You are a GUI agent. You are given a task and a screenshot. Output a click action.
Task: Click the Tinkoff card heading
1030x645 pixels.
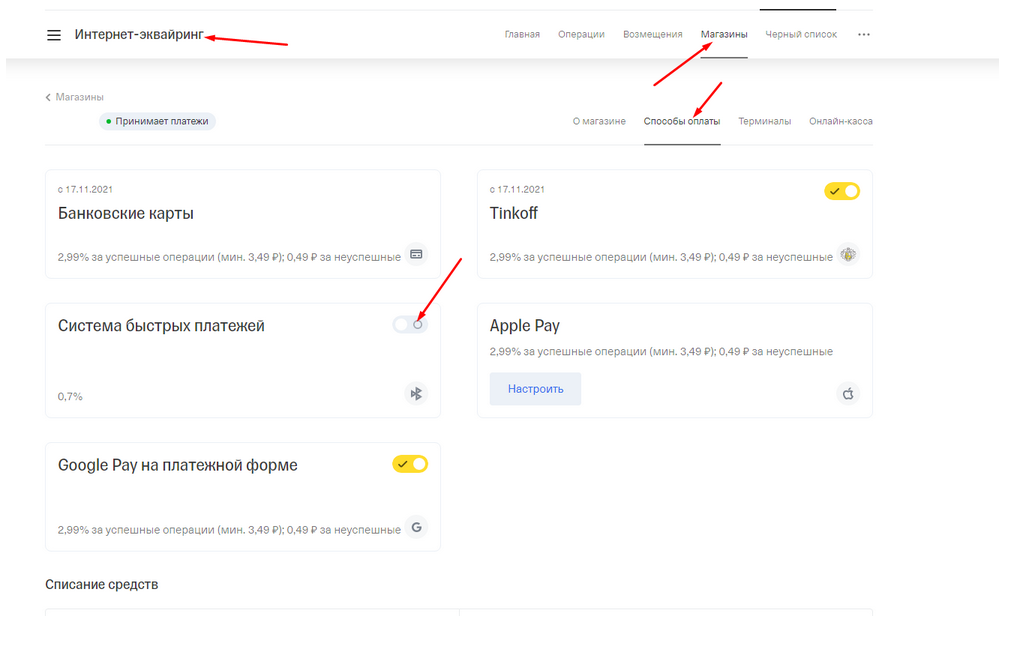pos(514,213)
